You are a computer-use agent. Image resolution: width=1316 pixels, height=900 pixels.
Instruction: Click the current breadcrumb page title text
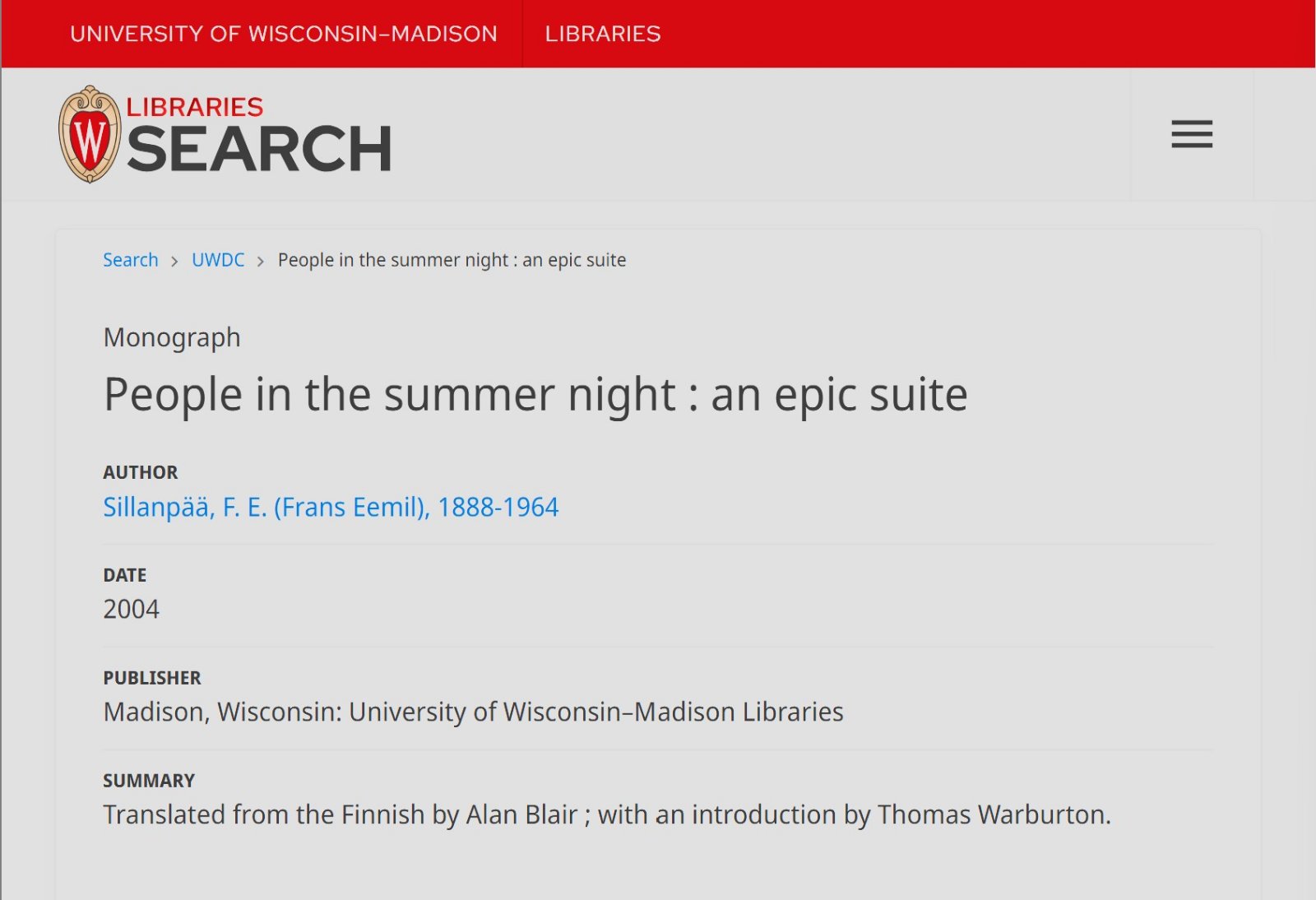coord(452,260)
